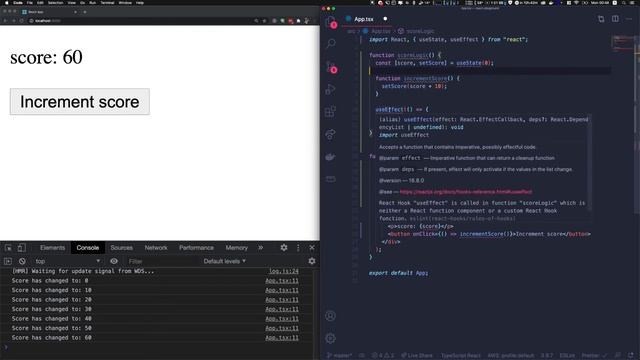
Task: Open the 'top' JavaScript context dropdown
Action: tap(67, 261)
